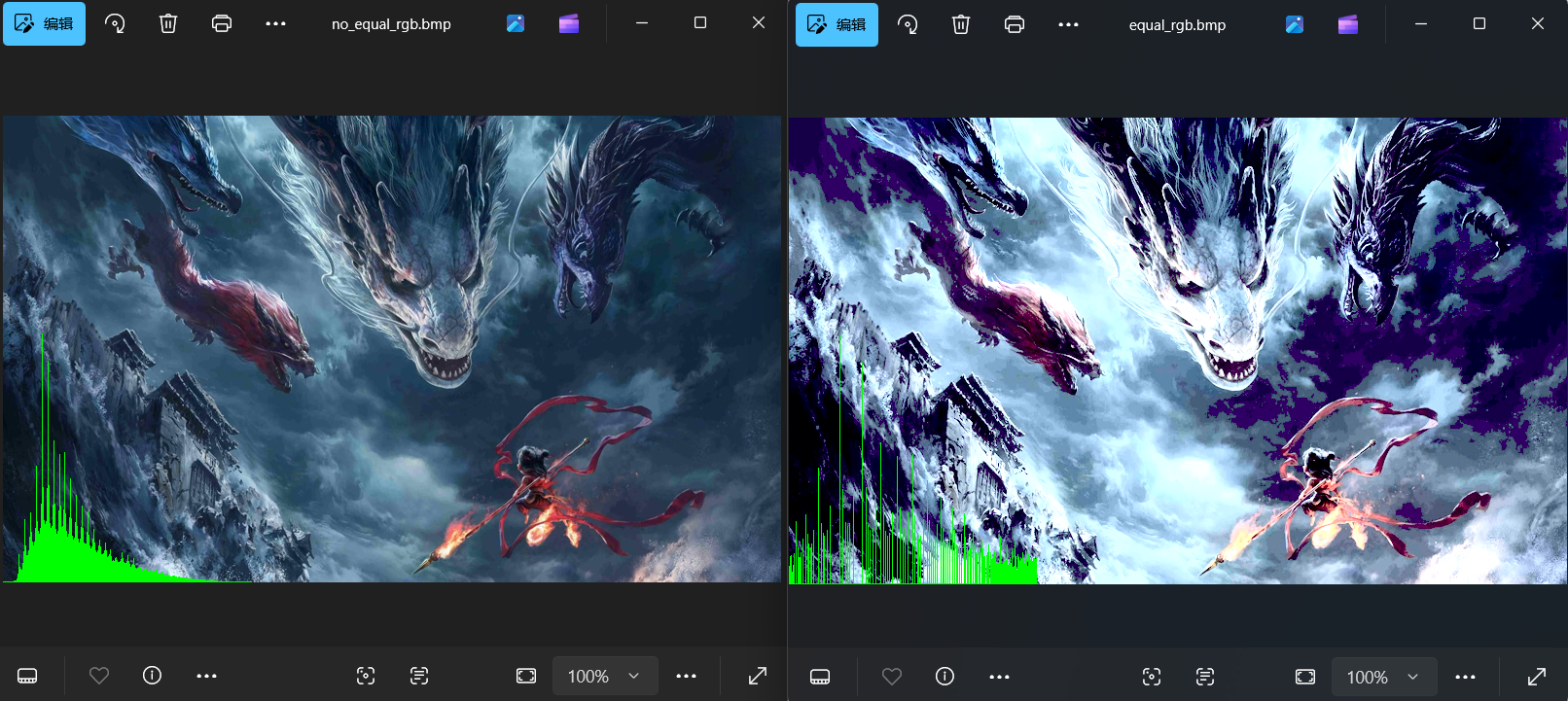Open Edit in no_equal_rgb.bmp window
Image resolution: width=1568 pixels, height=701 pixels.
44,23
